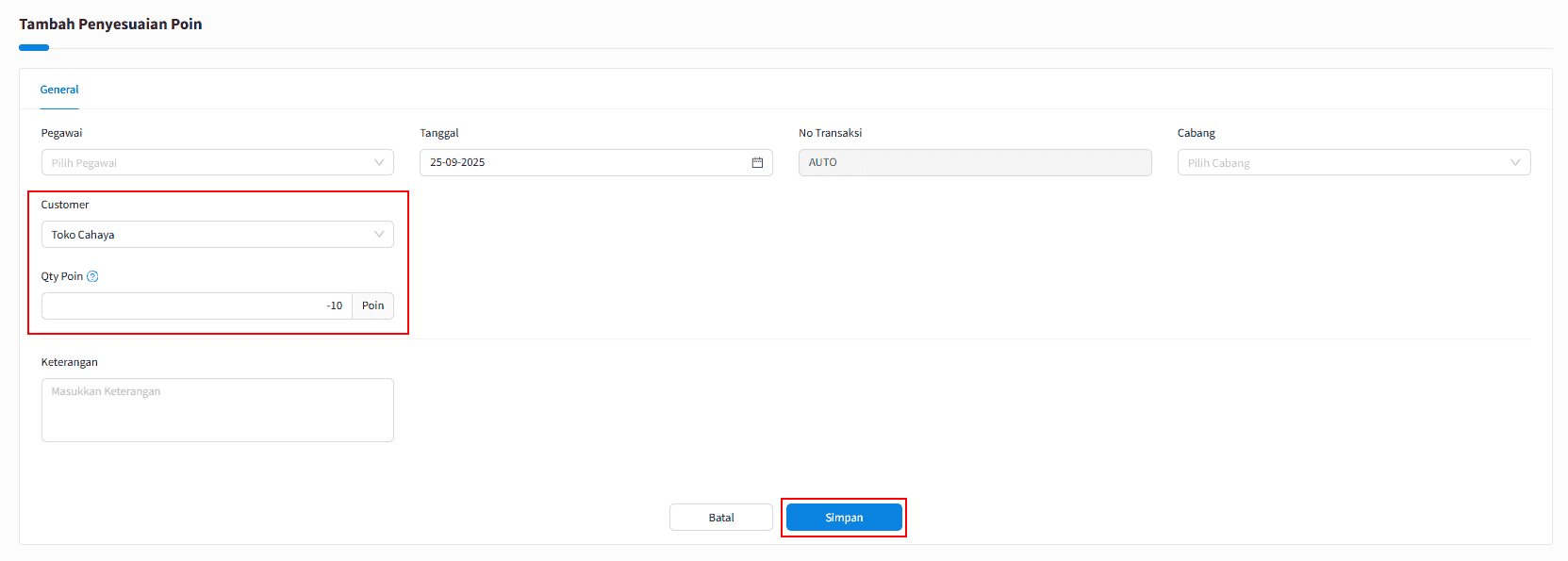
Task: Click the Customer field label
Action: click(65, 205)
